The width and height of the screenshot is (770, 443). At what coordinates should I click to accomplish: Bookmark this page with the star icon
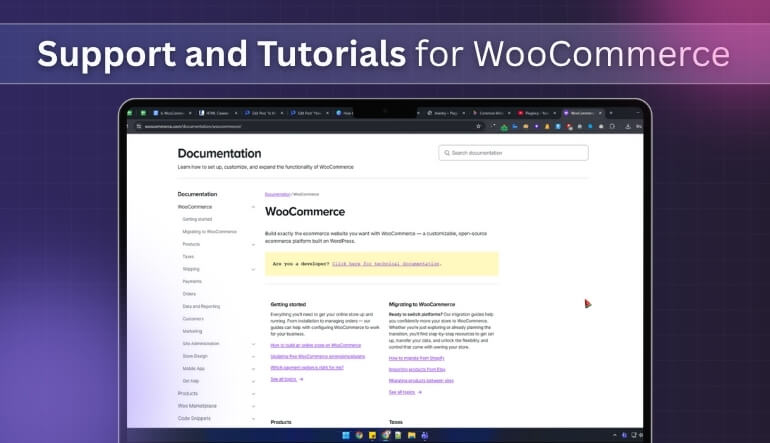(x=478, y=126)
